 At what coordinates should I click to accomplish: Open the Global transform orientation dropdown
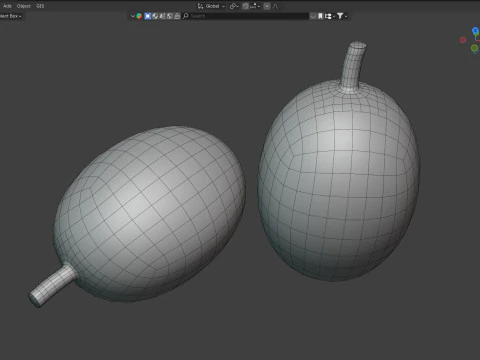pyautogui.click(x=211, y=6)
